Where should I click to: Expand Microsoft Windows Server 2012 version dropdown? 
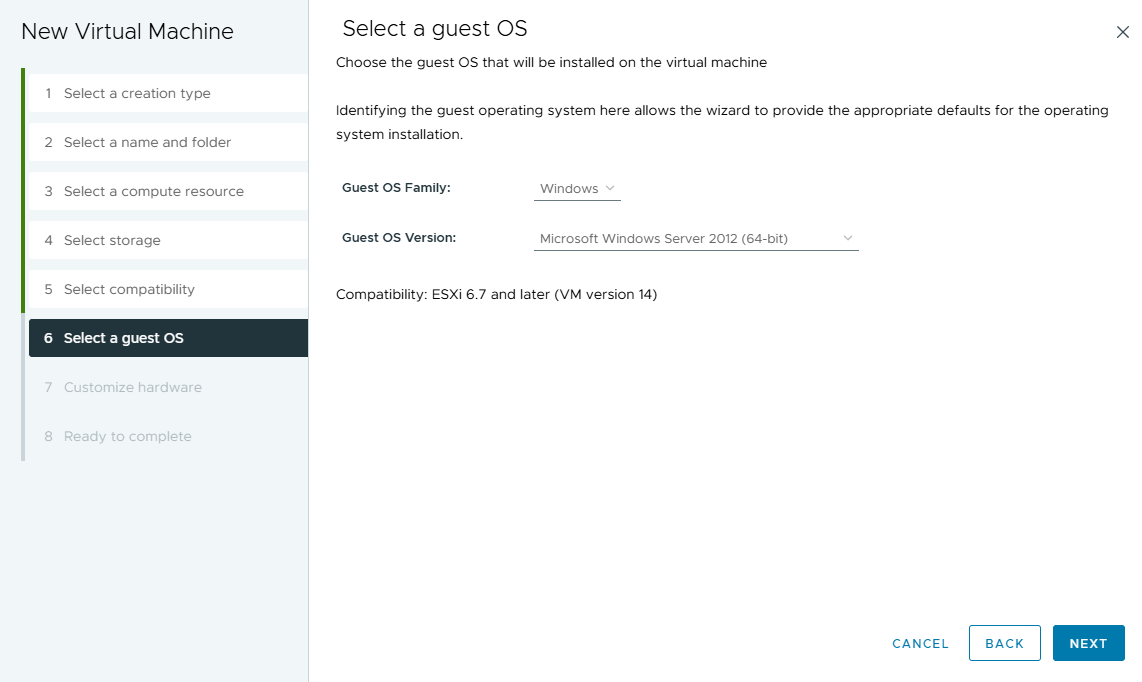tap(695, 238)
